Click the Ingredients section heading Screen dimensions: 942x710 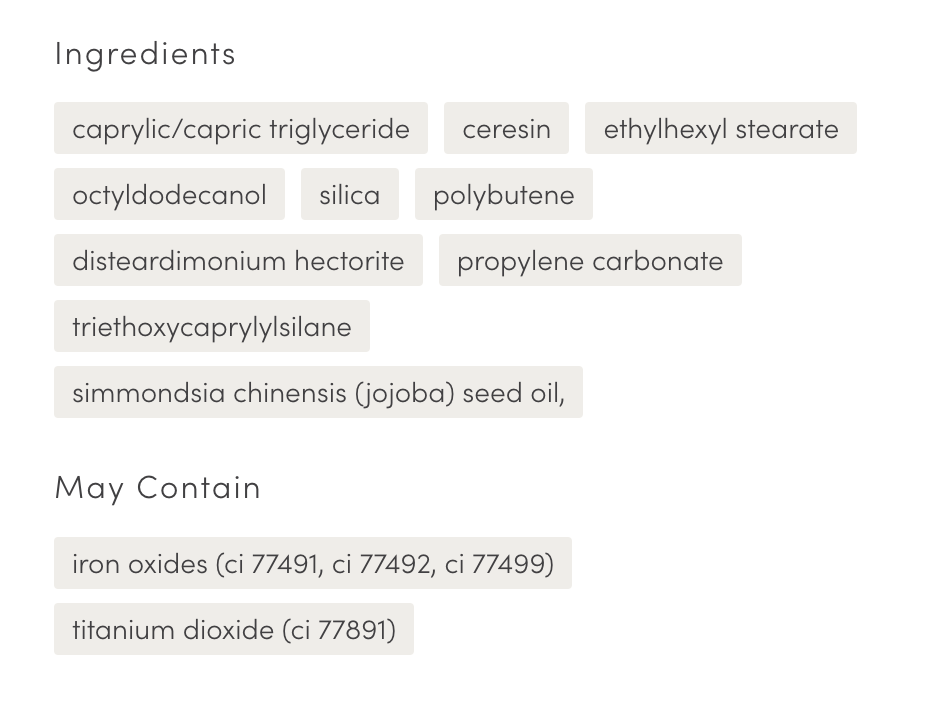145,53
